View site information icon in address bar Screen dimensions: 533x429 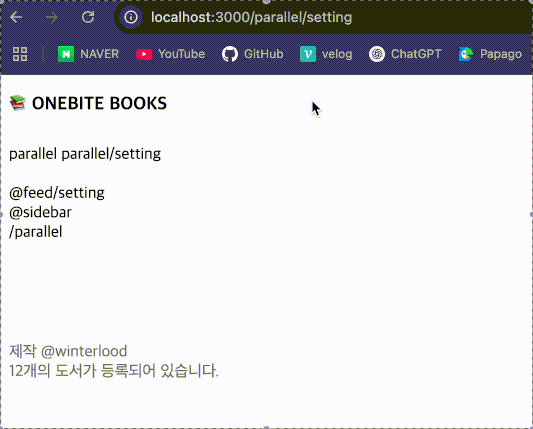(x=131, y=17)
